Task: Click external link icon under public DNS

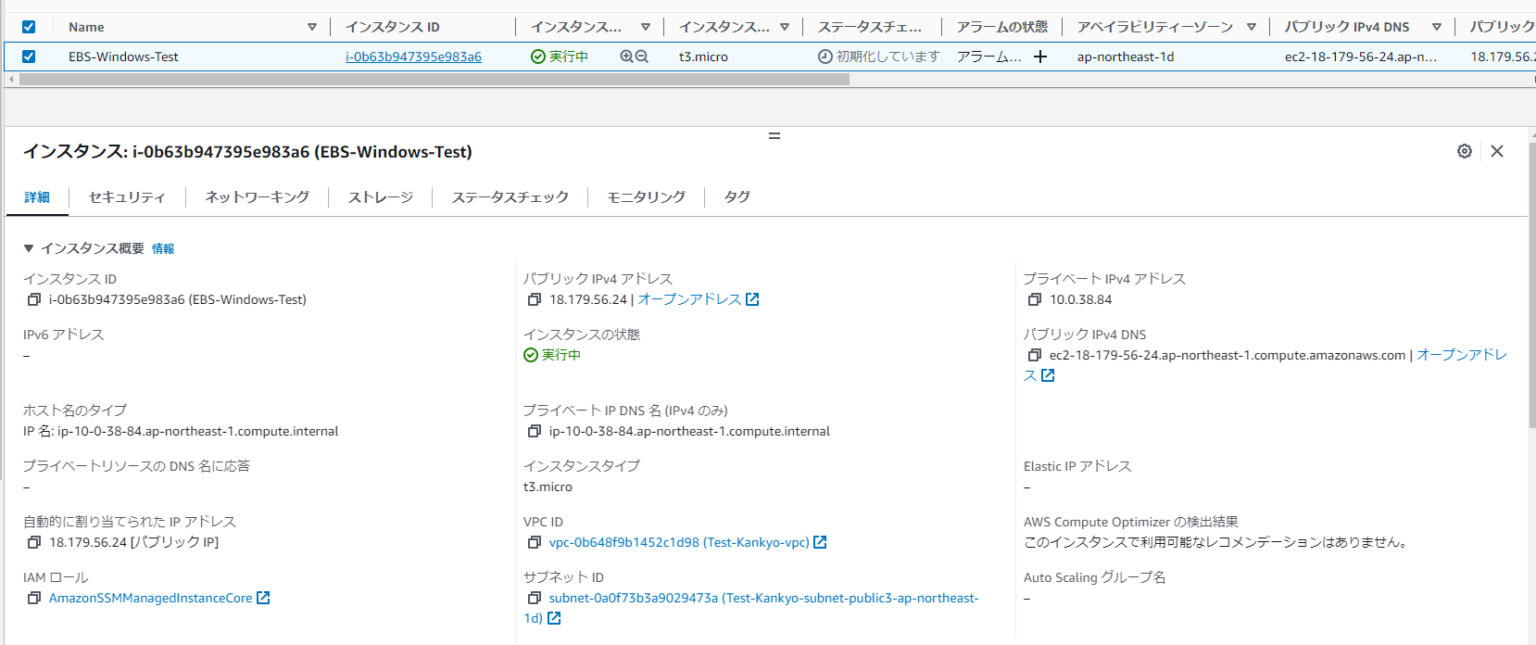Action: click(1048, 375)
